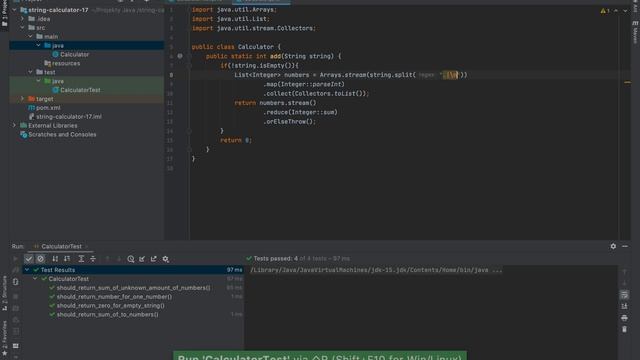Toggle Show Passed tests checkmark button
Image resolution: width=640 pixels, height=360 pixels.
[29, 259]
